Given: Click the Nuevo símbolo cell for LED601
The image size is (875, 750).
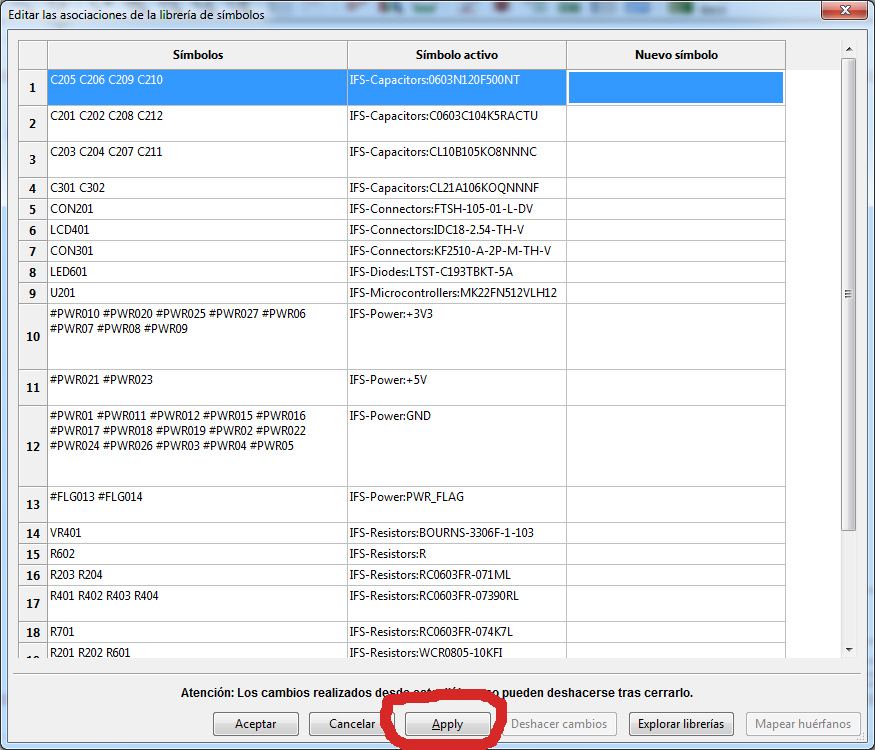Looking at the screenshot, I should tap(676, 272).
